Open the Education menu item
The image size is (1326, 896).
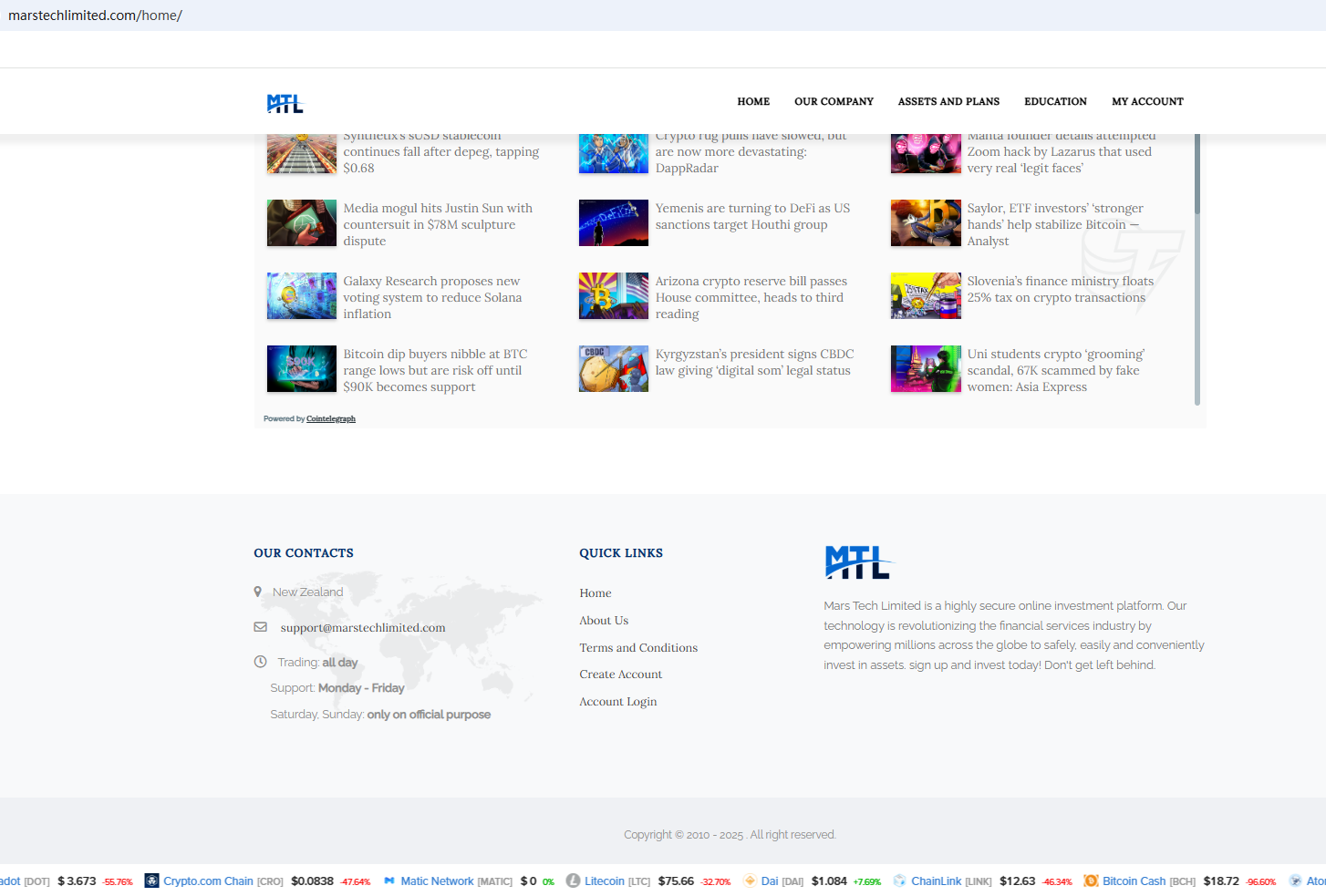coord(1055,101)
